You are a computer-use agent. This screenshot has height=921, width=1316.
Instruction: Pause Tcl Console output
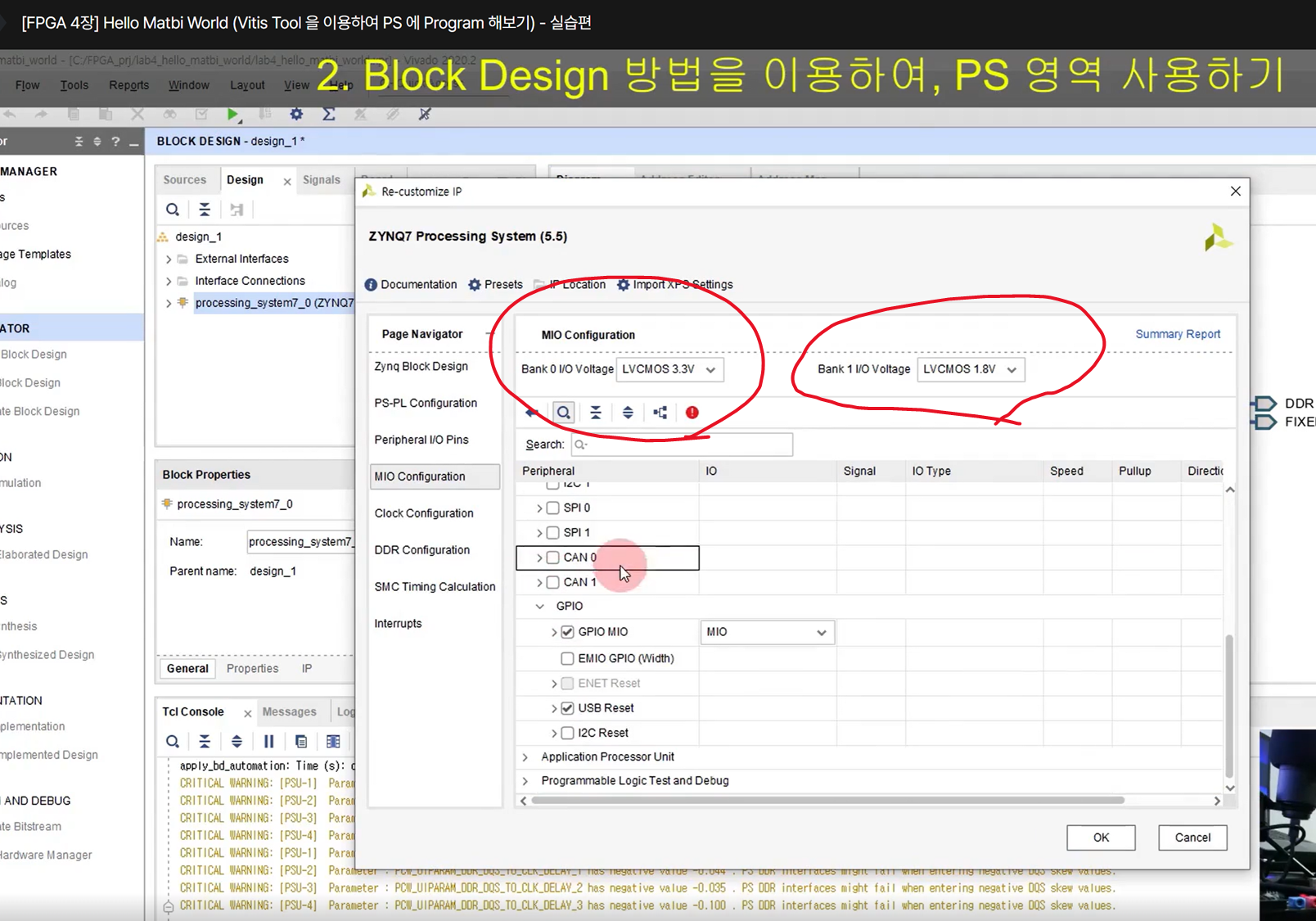[x=269, y=742]
